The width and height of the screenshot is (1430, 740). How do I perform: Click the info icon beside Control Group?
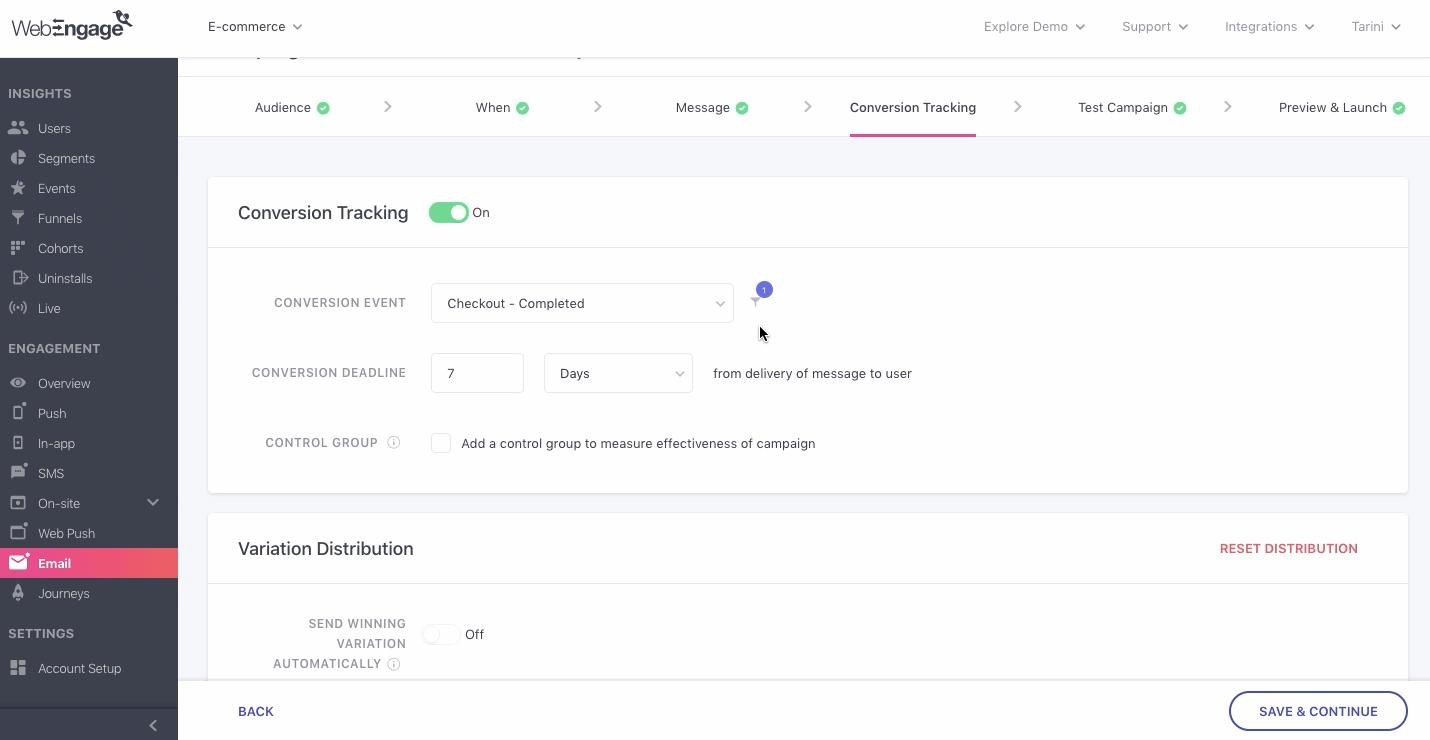(x=394, y=442)
